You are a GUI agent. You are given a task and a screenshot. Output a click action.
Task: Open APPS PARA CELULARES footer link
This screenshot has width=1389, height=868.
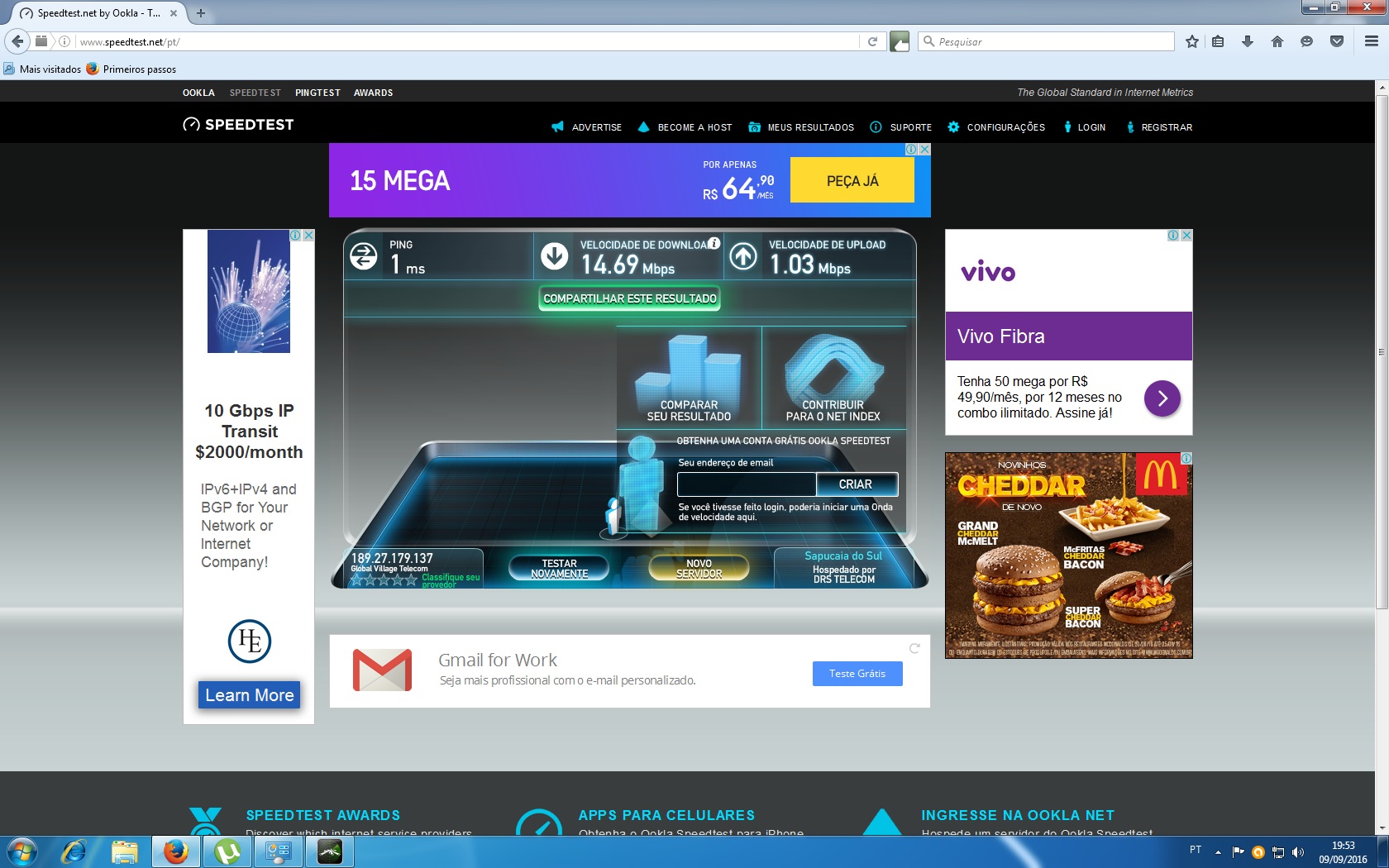pyautogui.click(x=666, y=815)
